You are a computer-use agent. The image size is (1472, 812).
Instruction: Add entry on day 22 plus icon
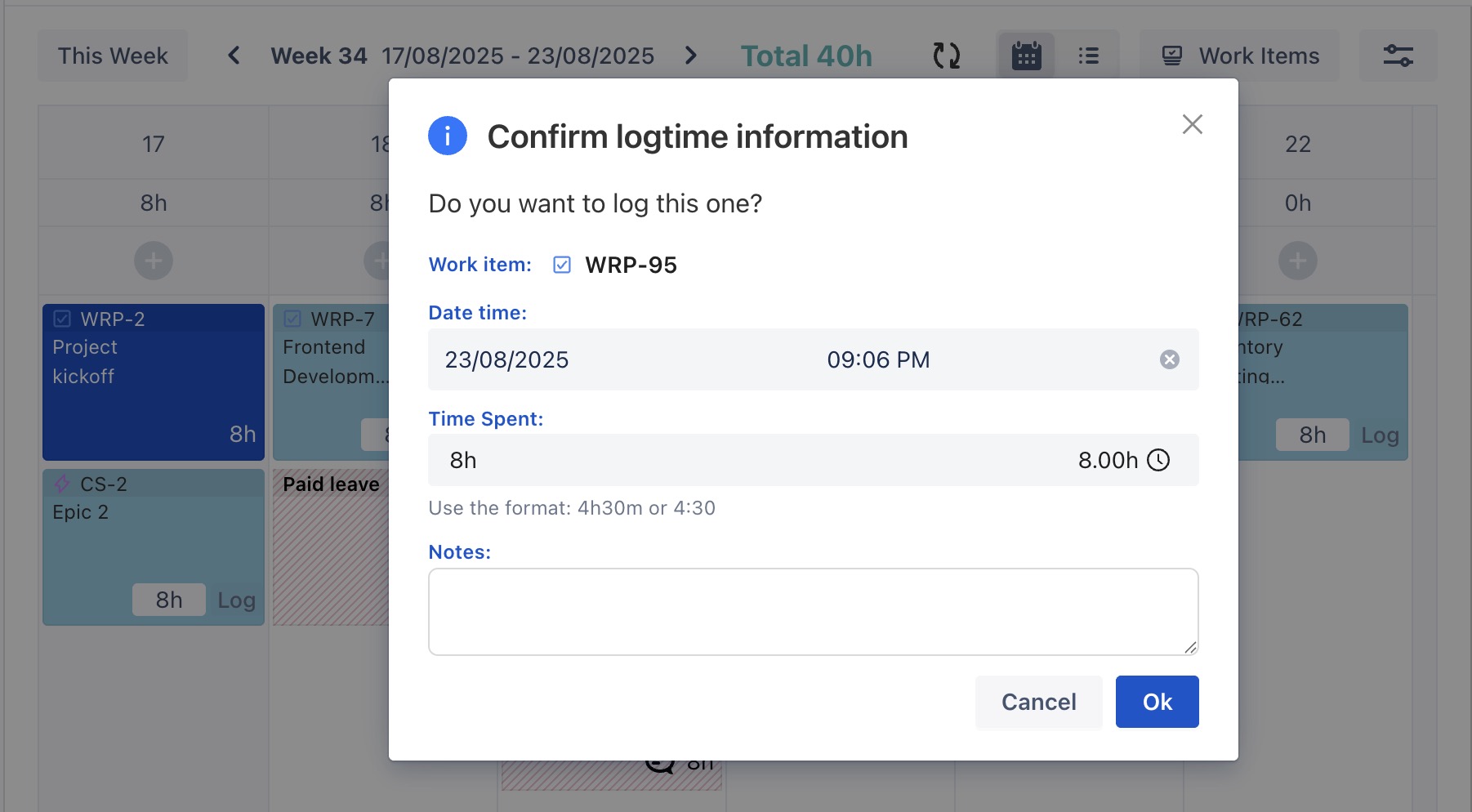(x=1297, y=261)
